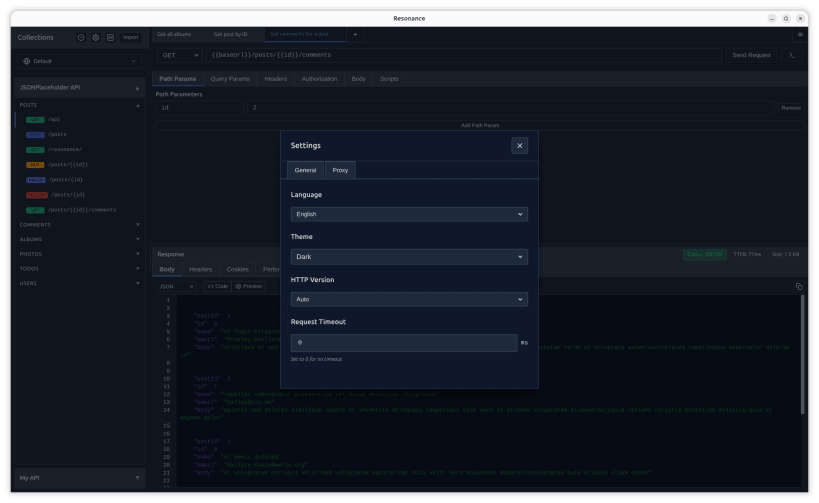Close the Settings dialog

tap(519, 146)
